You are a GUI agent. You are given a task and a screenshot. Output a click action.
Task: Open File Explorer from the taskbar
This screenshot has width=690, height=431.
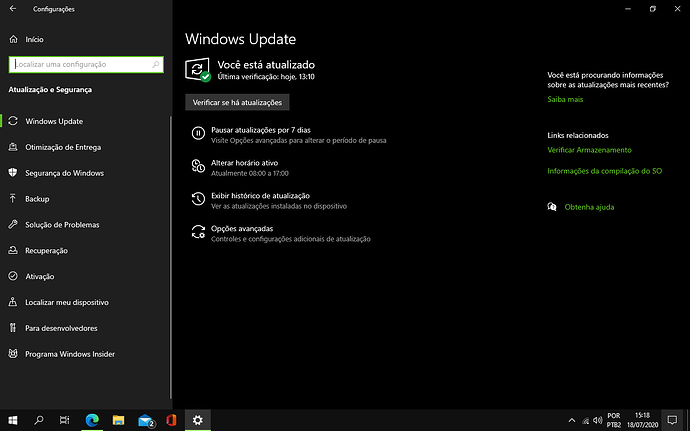point(118,420)
